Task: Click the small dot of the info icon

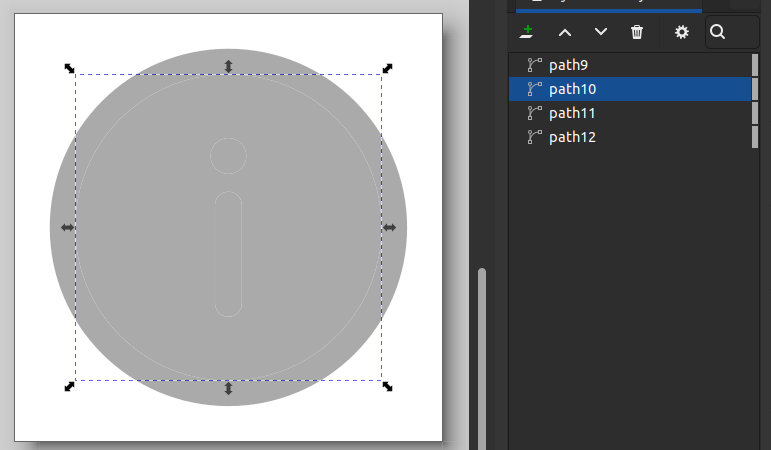Action: 228,155
